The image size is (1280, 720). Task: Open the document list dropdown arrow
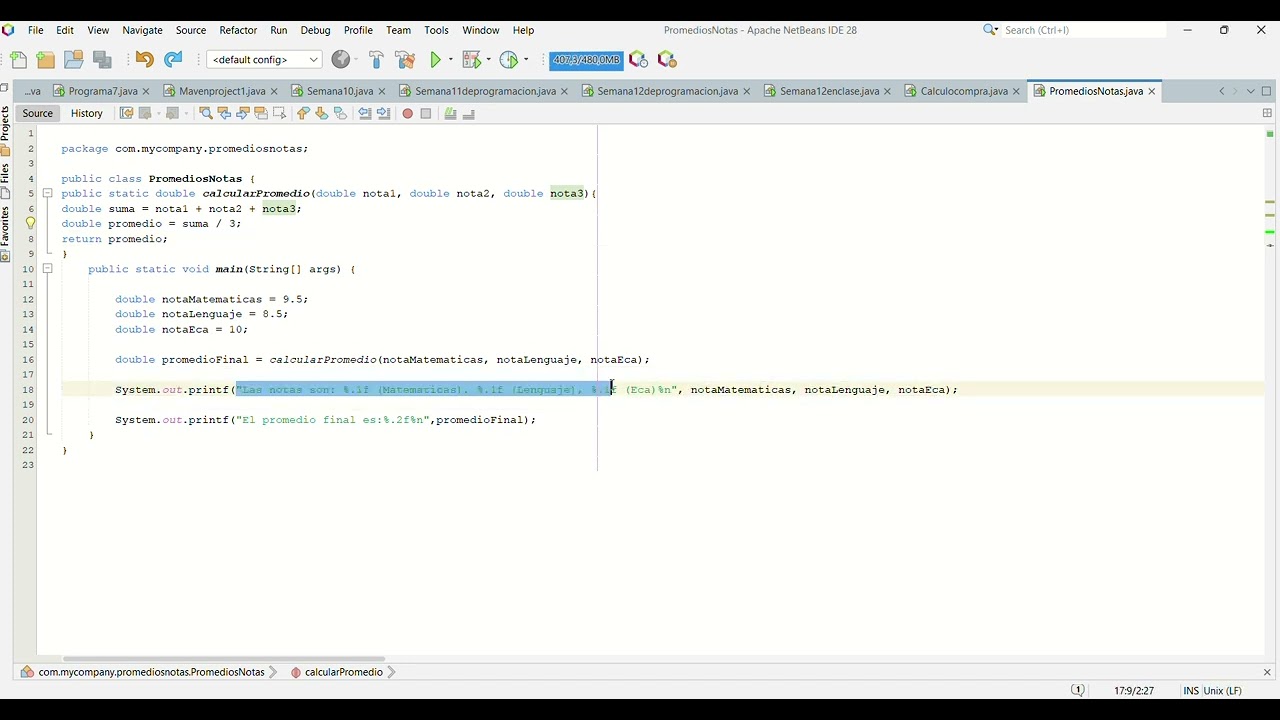(x=1250, y=91)
